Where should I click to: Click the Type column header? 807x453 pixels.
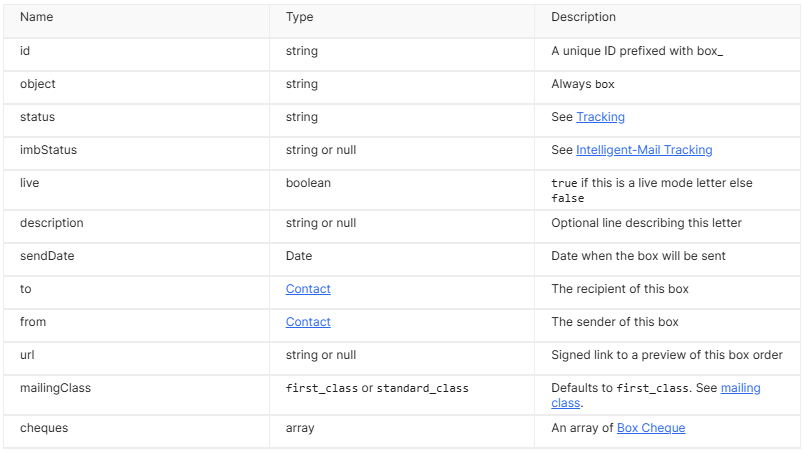(300, 17)
